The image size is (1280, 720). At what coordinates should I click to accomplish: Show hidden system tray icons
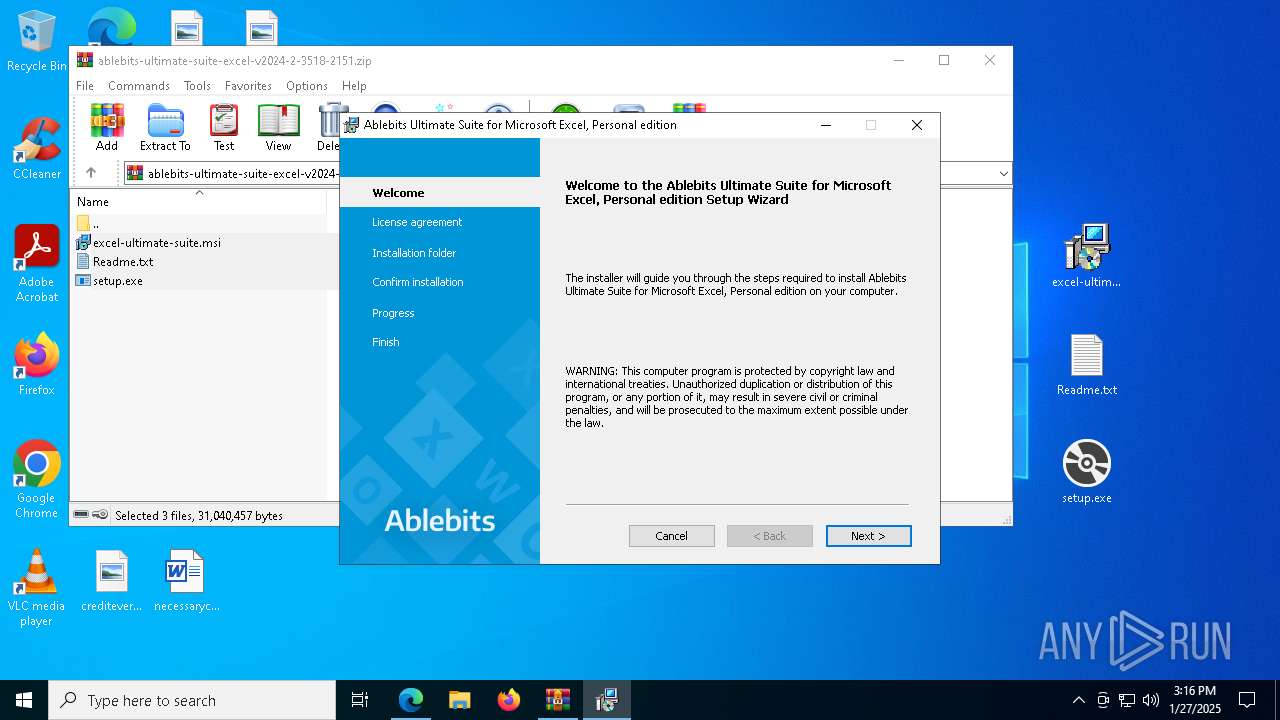tap(1078, 700)
